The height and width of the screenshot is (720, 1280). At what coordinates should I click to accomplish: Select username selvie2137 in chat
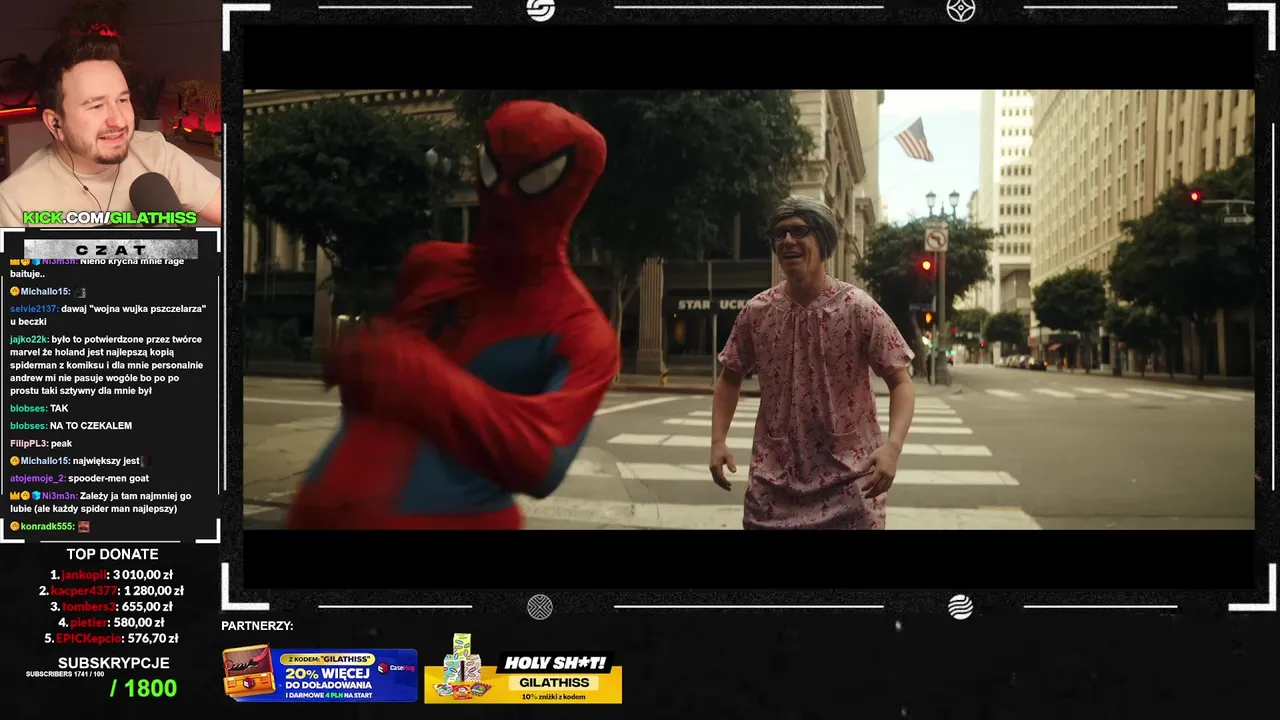pyautogui.click(x=33, y=309)
